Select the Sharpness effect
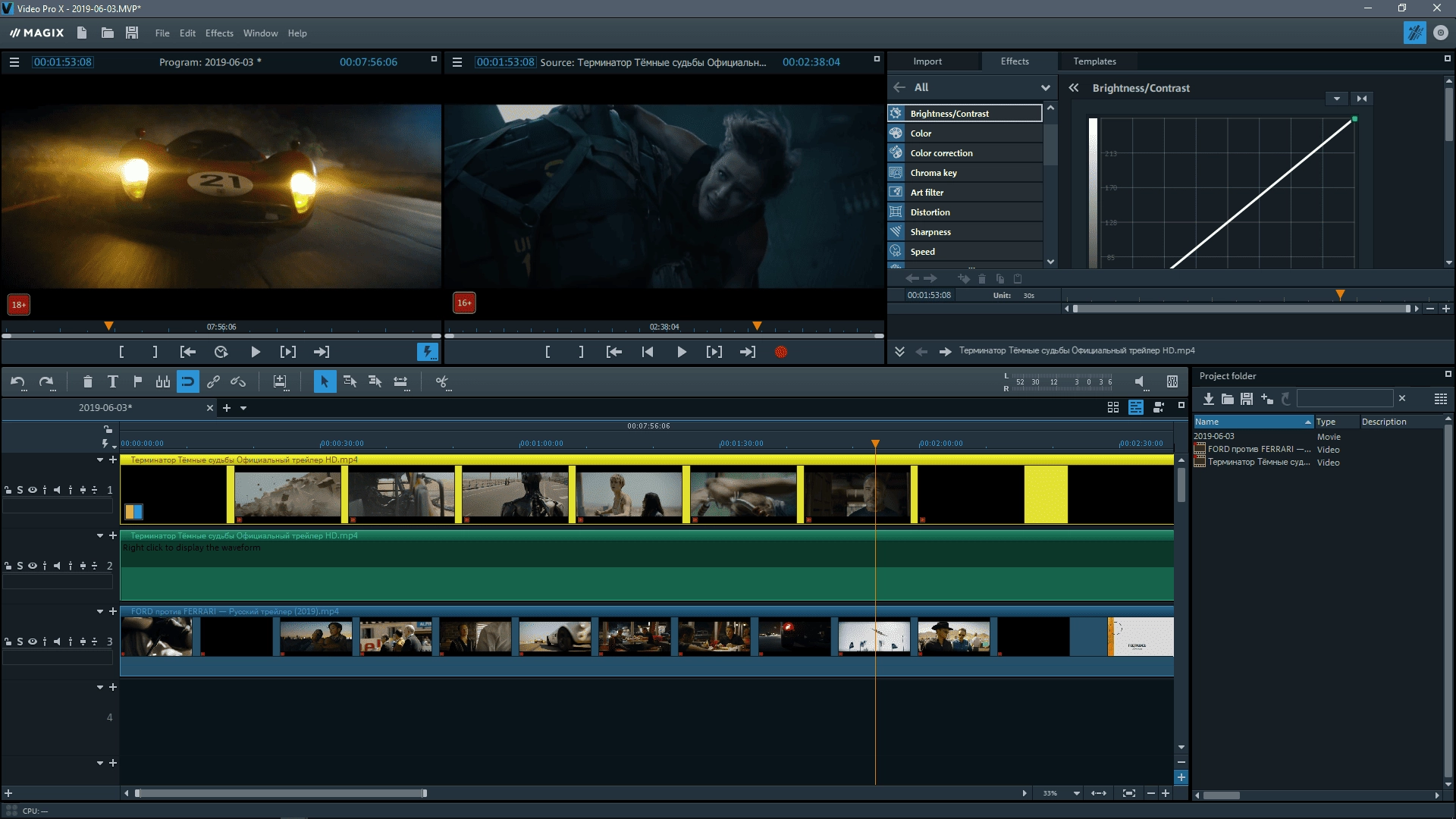1456x819 pixels. click(965, 232)
